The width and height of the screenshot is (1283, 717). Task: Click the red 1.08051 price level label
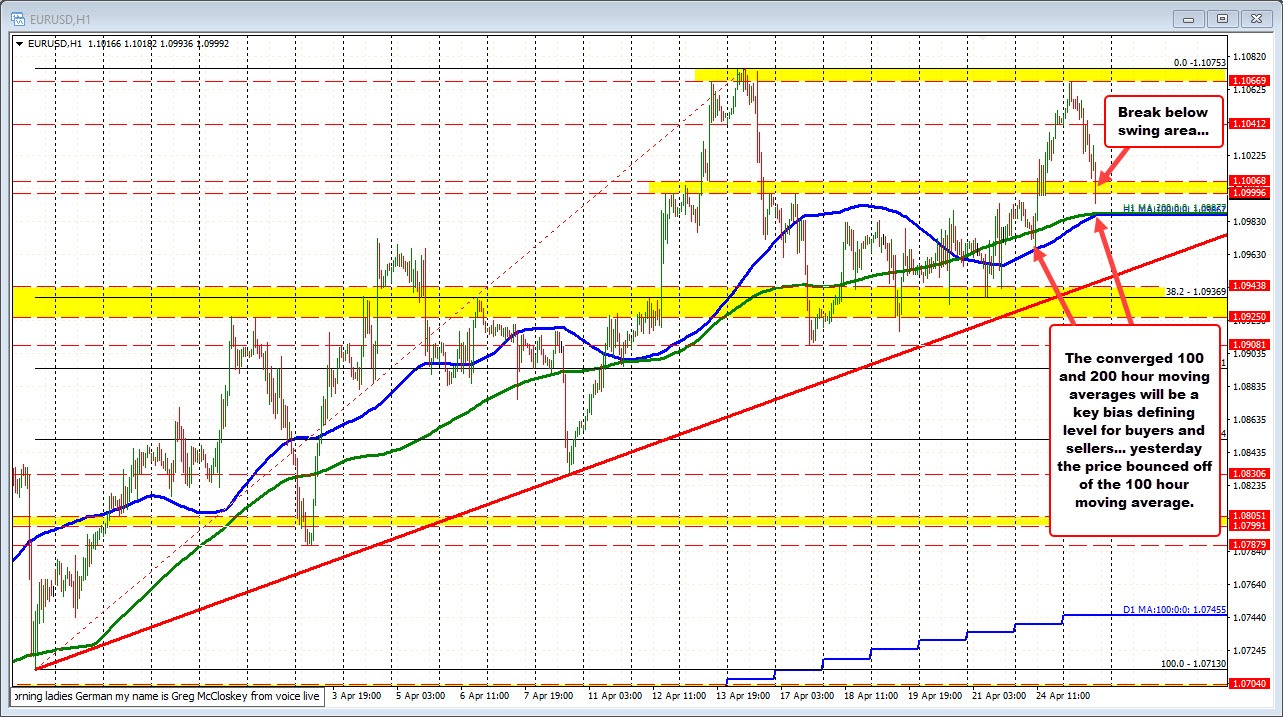[1250, 515]
